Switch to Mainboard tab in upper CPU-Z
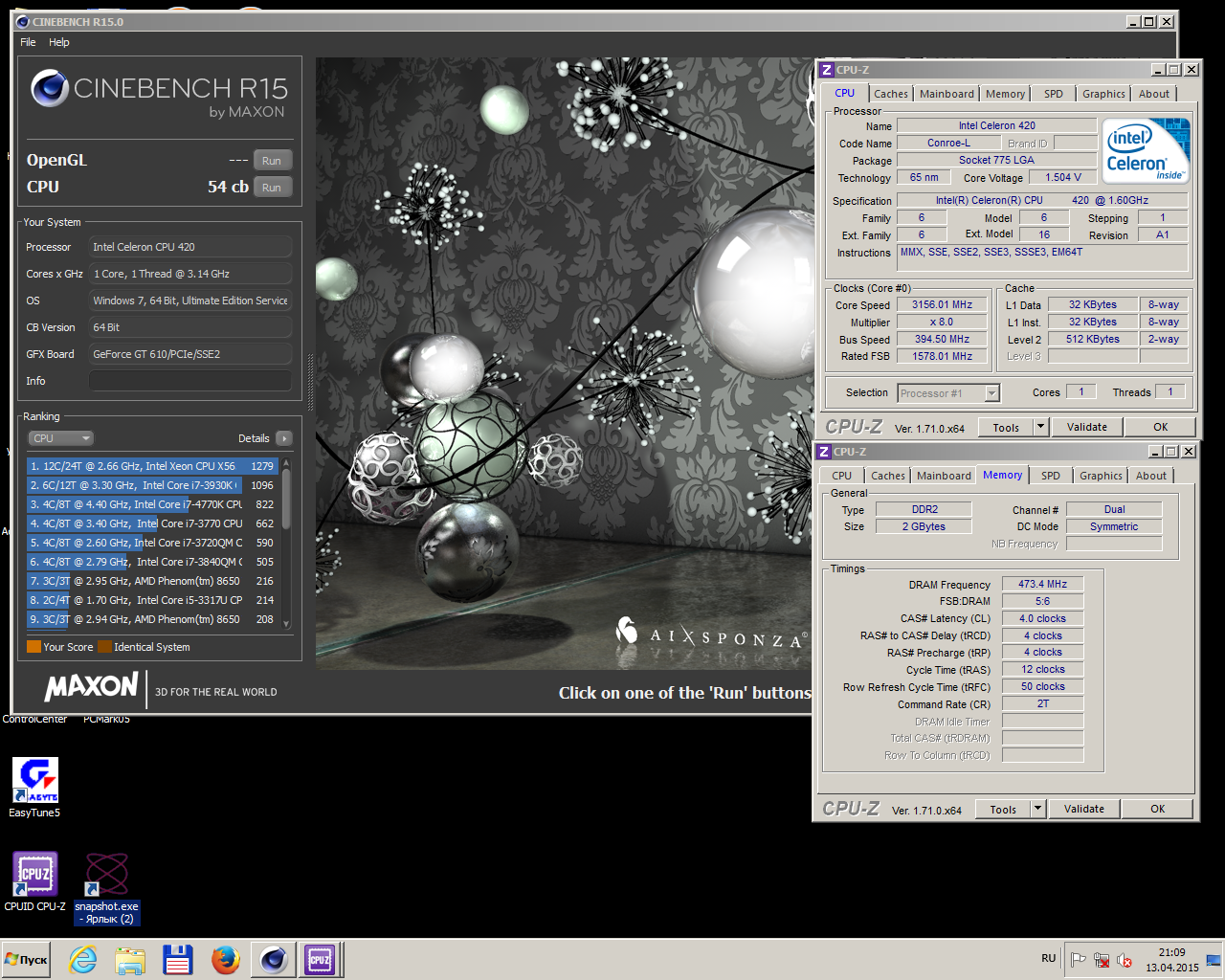This screenshot has height=980, width=1225. (947, 94)
